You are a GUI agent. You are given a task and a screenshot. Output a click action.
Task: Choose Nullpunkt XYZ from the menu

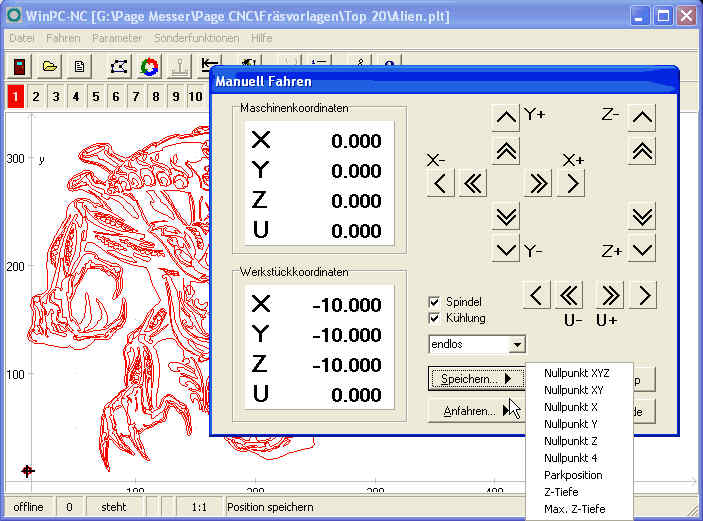tap(577, 373)
